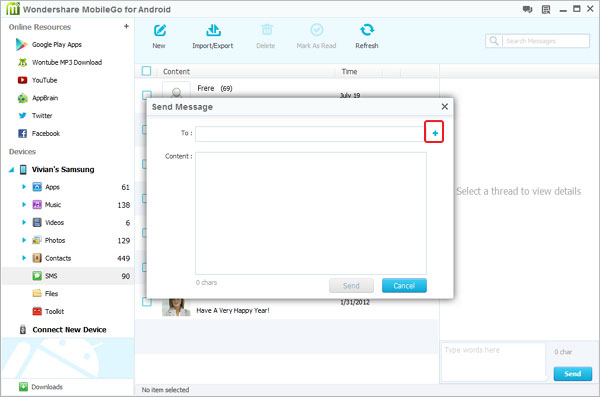Open the Have A Very Happy Year! message

(x=233, y=310)
